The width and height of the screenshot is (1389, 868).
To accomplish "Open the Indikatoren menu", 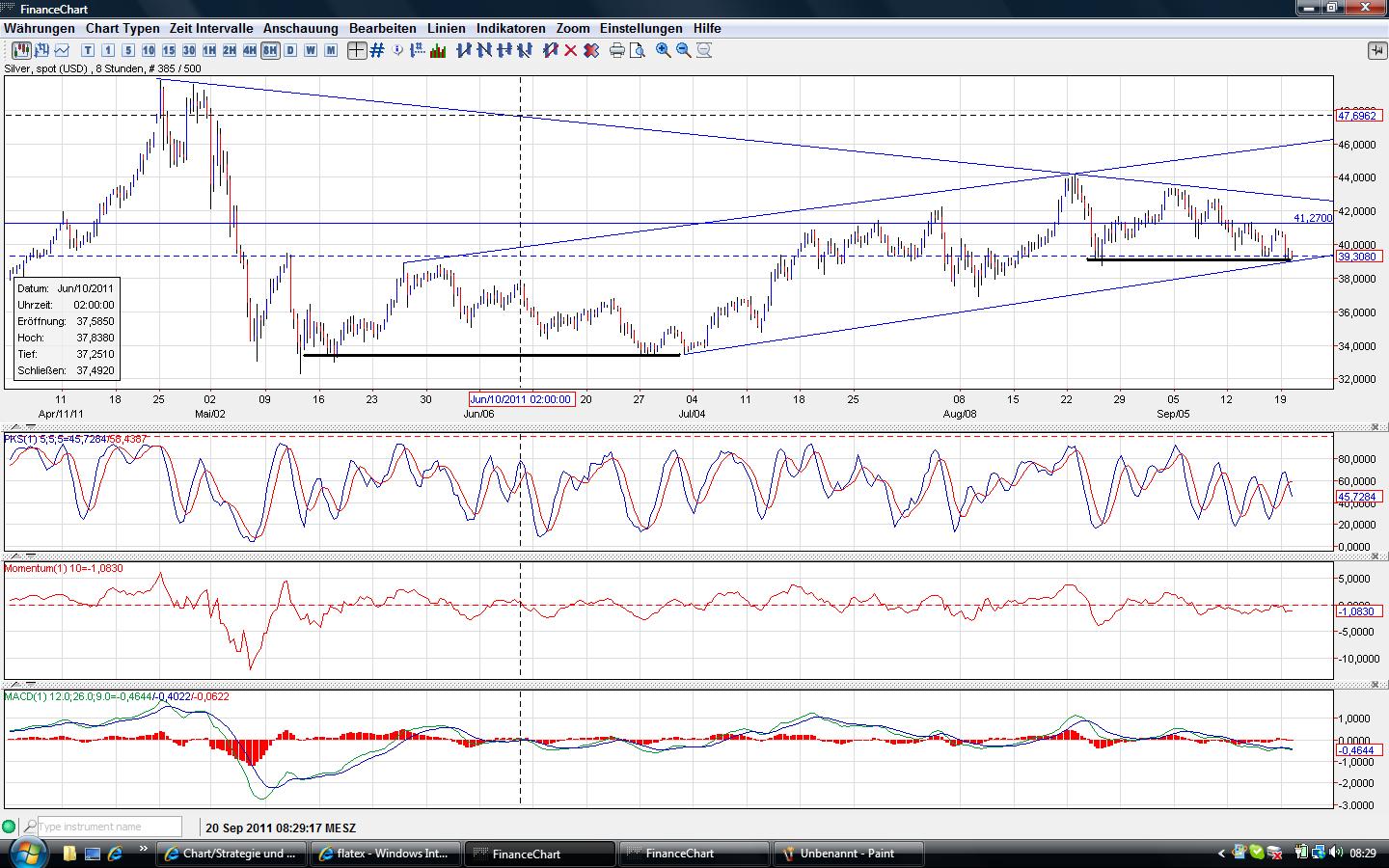I will point(510,28).
